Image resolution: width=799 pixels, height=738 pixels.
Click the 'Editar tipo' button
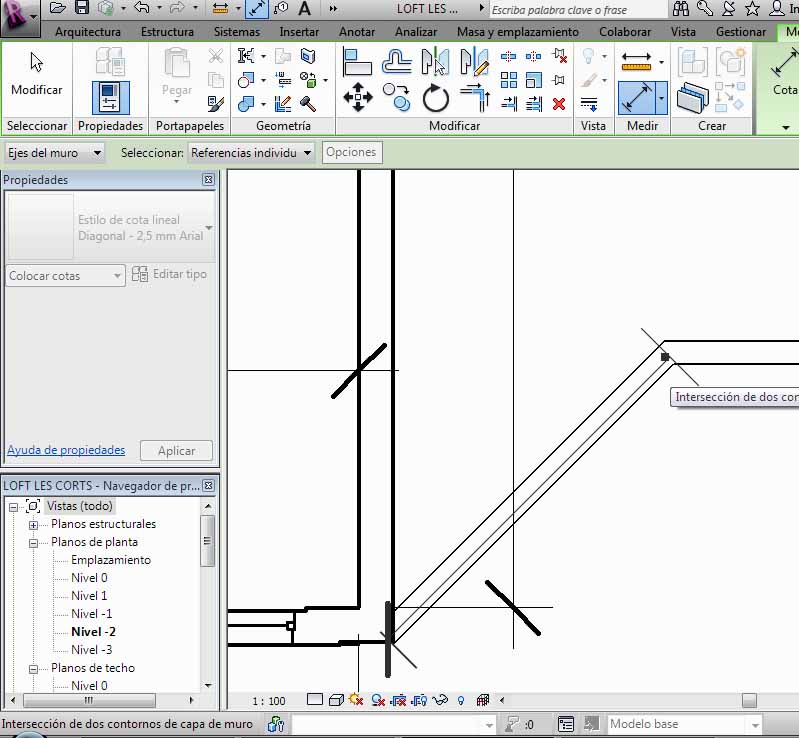click(x=170, y=274)
